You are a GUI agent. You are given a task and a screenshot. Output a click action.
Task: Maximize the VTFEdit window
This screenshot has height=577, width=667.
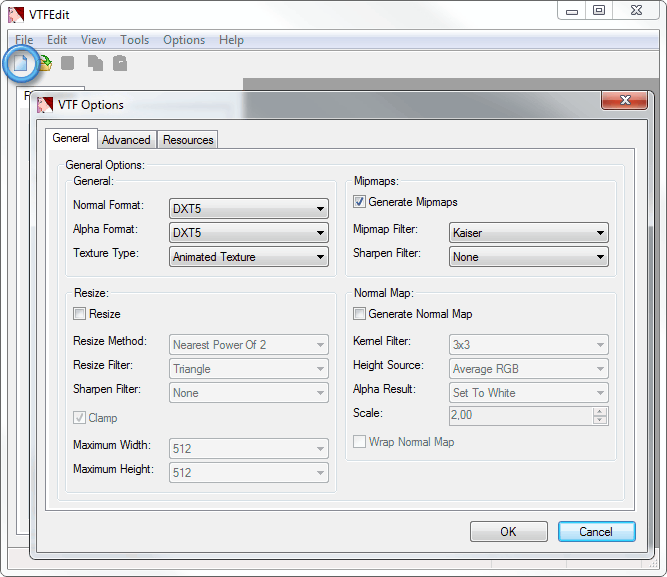coord(599,11)
